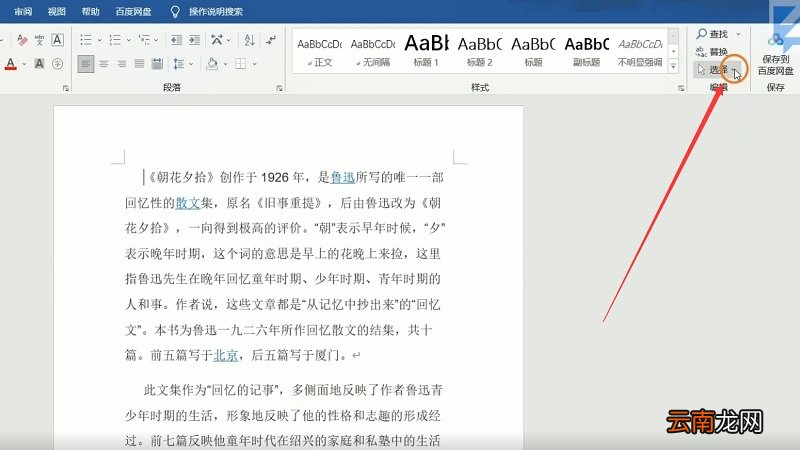Image resolution: width=800 pixels, height=450 pixels.
Task: Open line spacing dropdown arrow
Action: coord(191,64)
